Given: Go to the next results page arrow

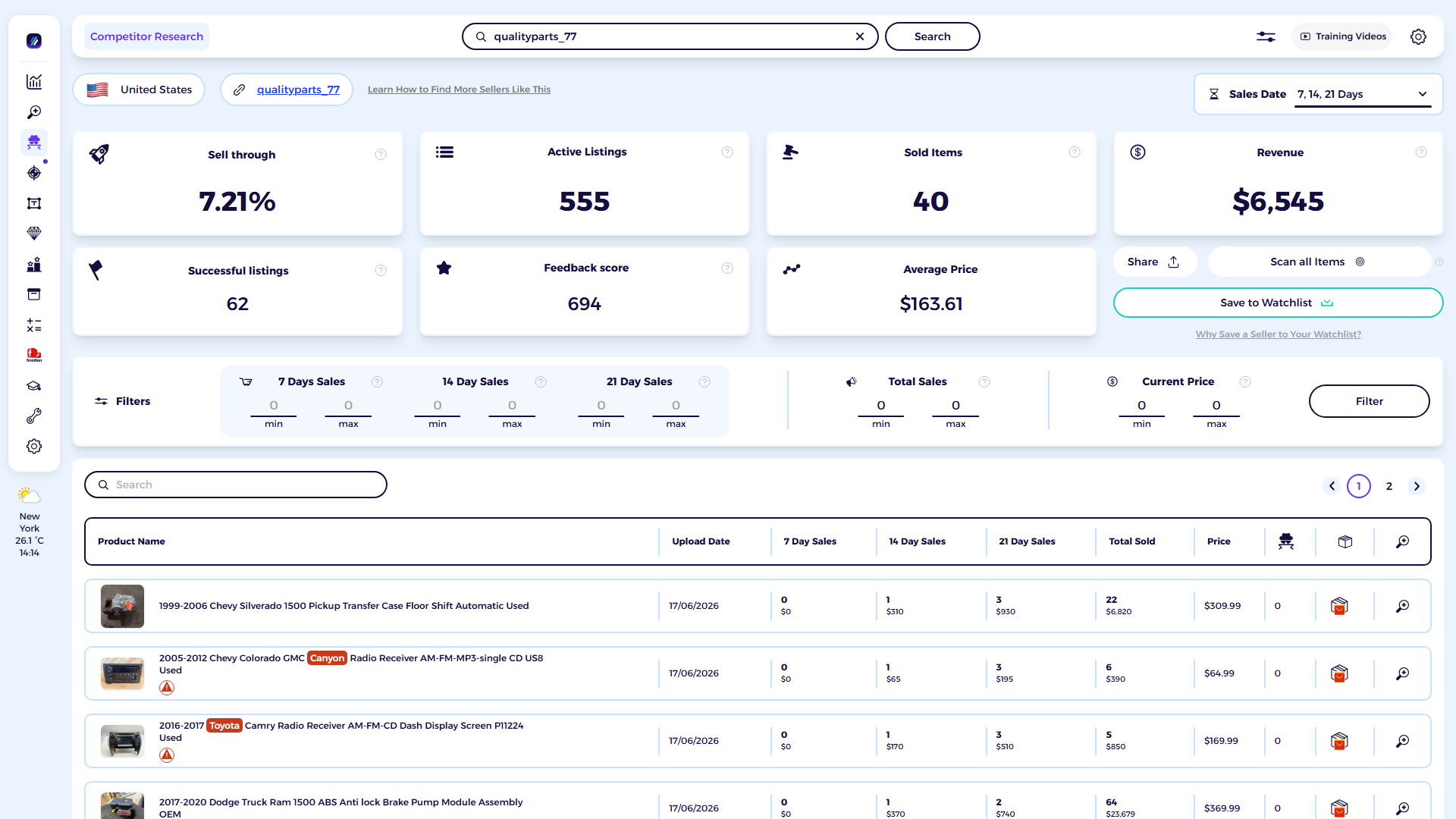Looking at the screenshot, I should (1417, 486).
